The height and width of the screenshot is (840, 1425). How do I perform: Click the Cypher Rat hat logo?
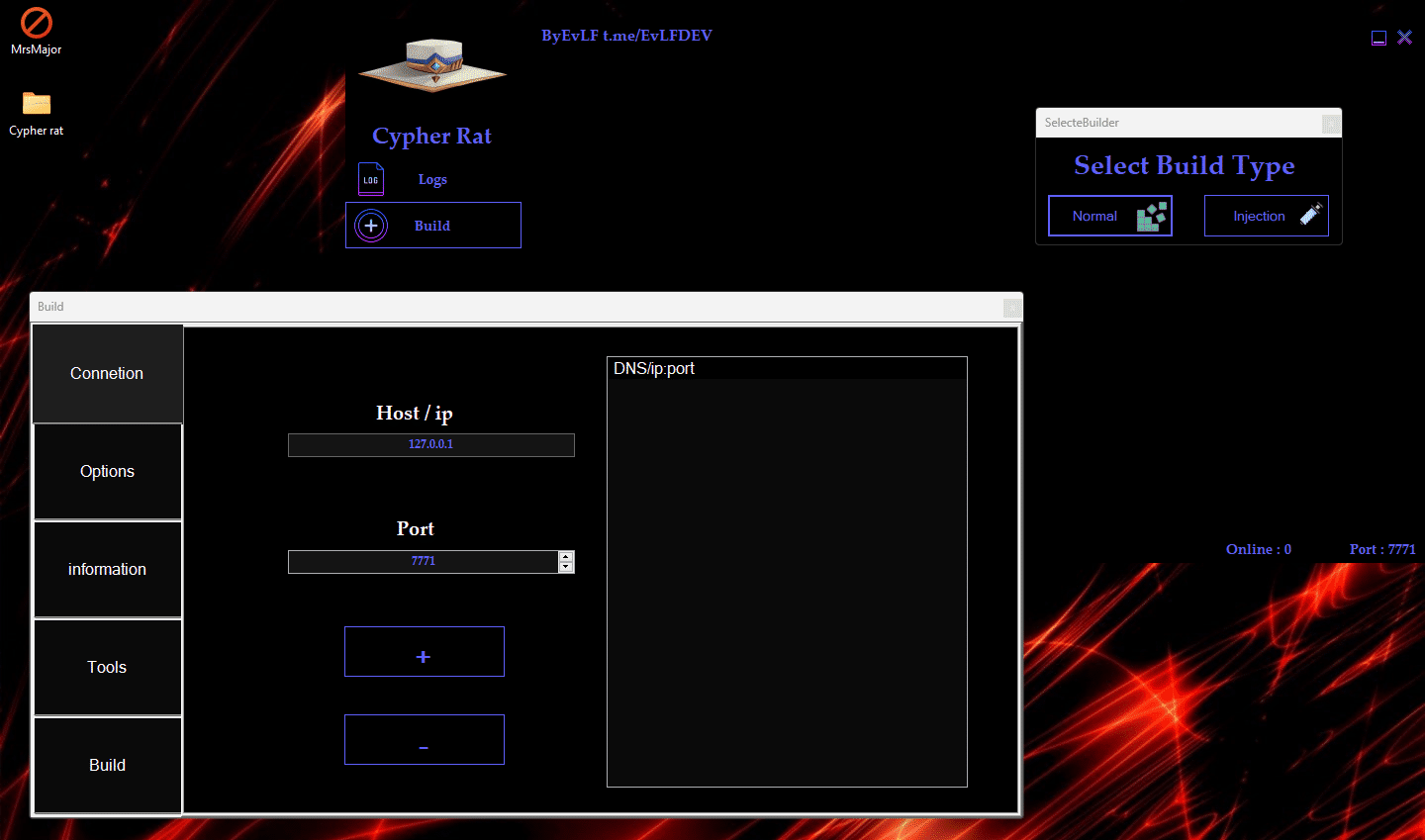(432, 66)
